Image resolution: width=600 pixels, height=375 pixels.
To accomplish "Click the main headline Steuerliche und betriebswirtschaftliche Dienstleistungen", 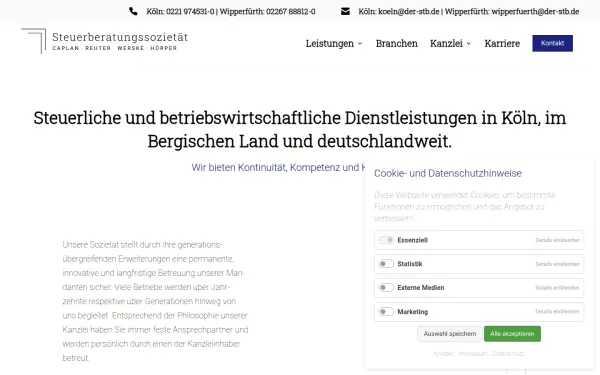I will pos(300,129).
